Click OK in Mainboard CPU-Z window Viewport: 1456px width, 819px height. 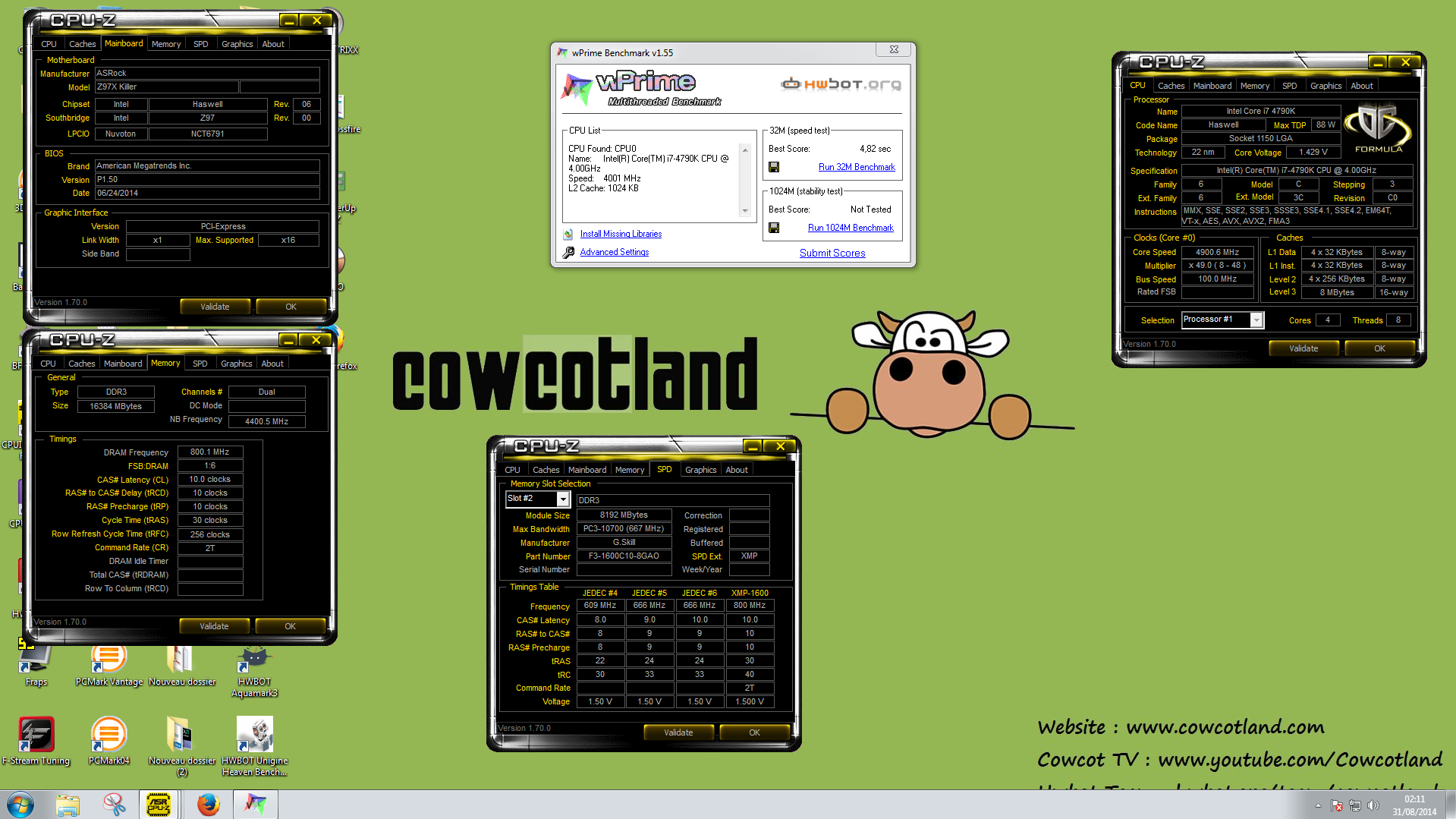pos(291,307)
